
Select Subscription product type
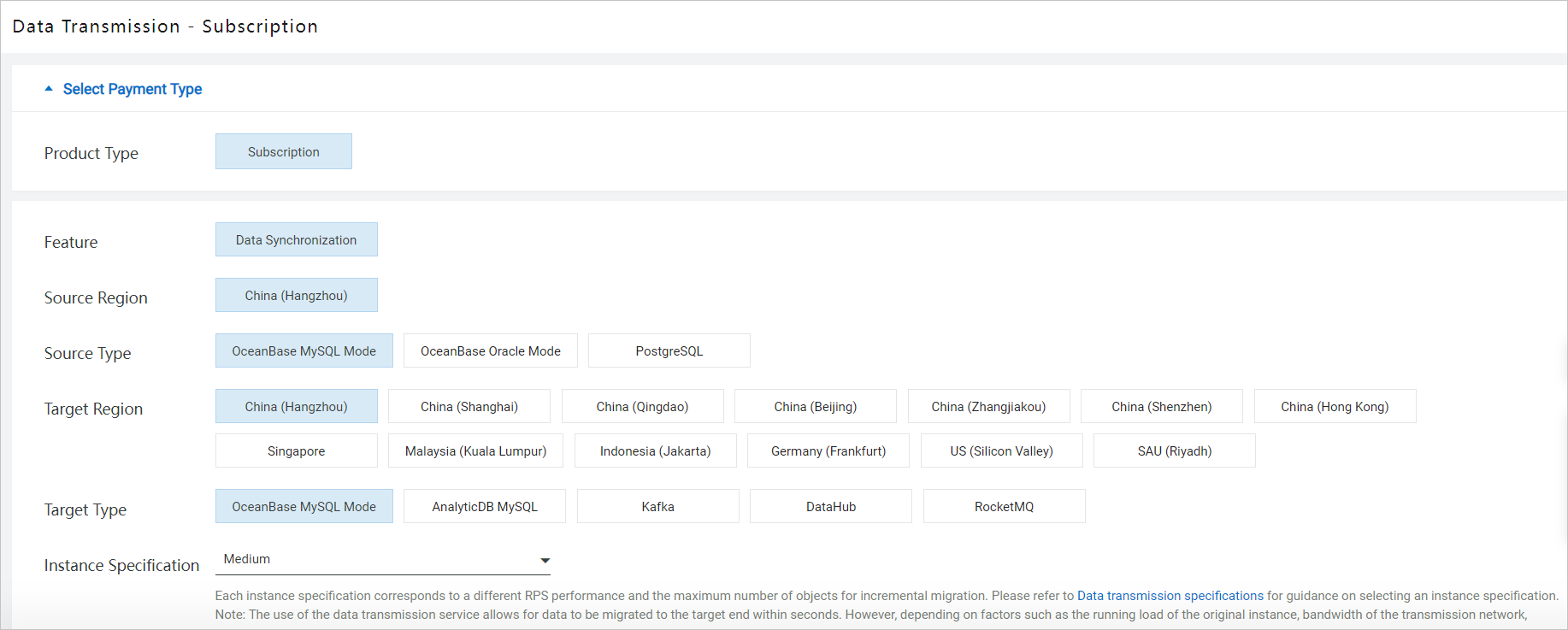click(x=283, y=152)
